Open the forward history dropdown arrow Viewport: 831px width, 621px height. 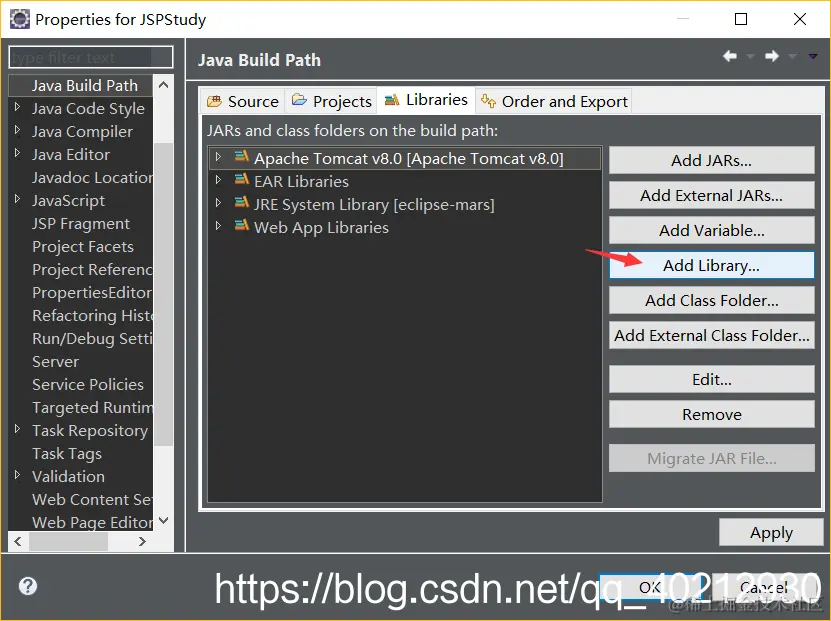click(792, 56)
